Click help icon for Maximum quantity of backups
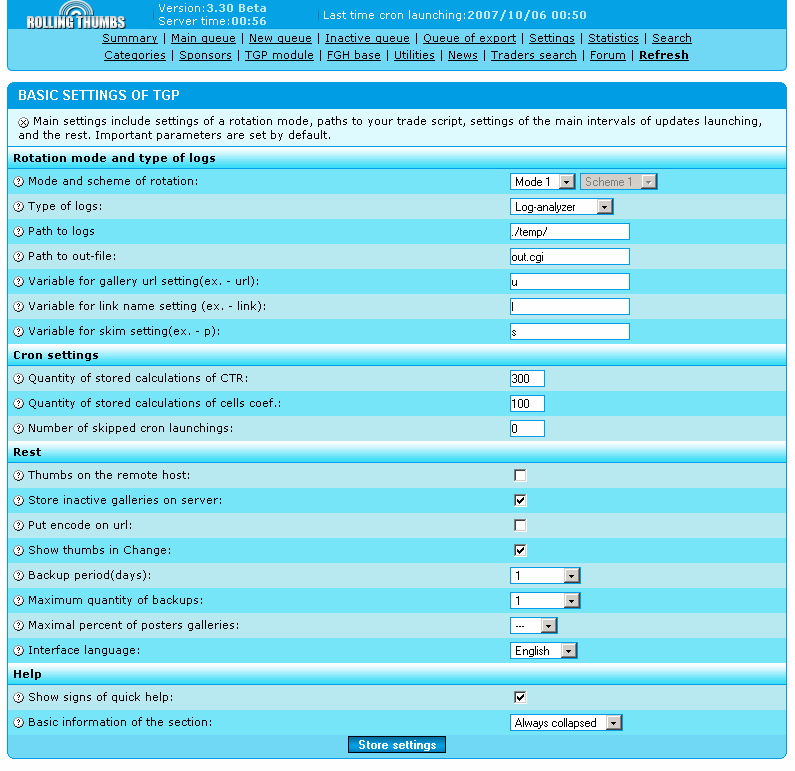This screenshot has width=795, height=771. pyautogui.click(x=19, y=601)
